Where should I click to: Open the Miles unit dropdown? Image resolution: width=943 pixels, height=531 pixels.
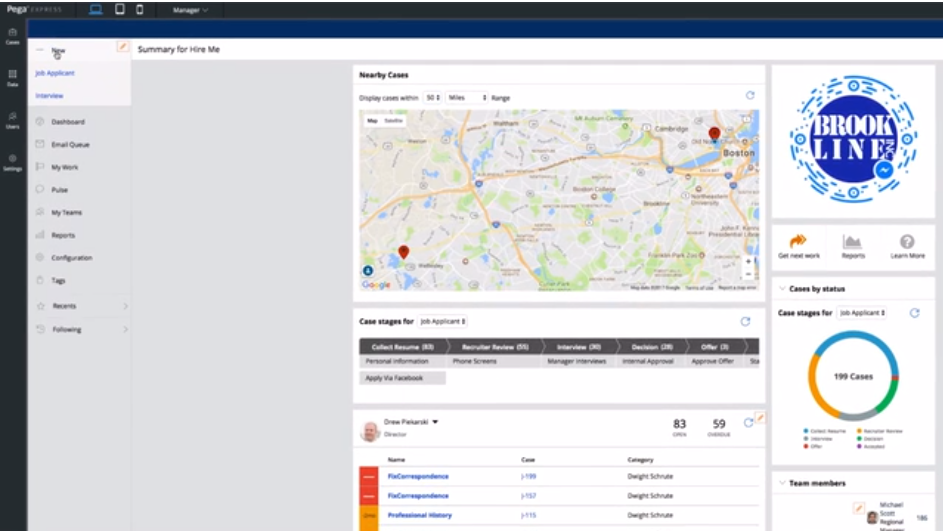point(467,97)
